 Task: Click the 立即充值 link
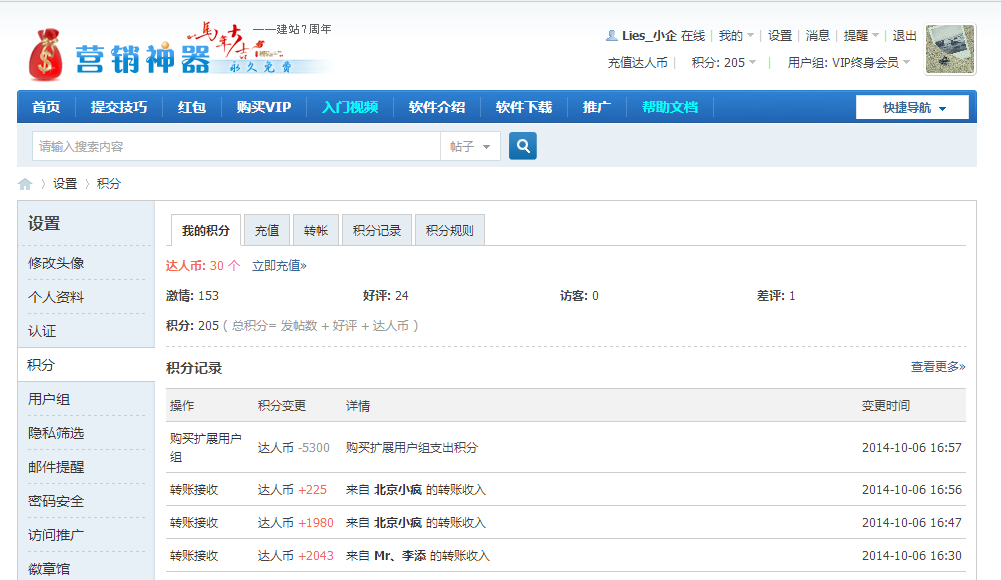pyautogui.click(x=279, y=266)
